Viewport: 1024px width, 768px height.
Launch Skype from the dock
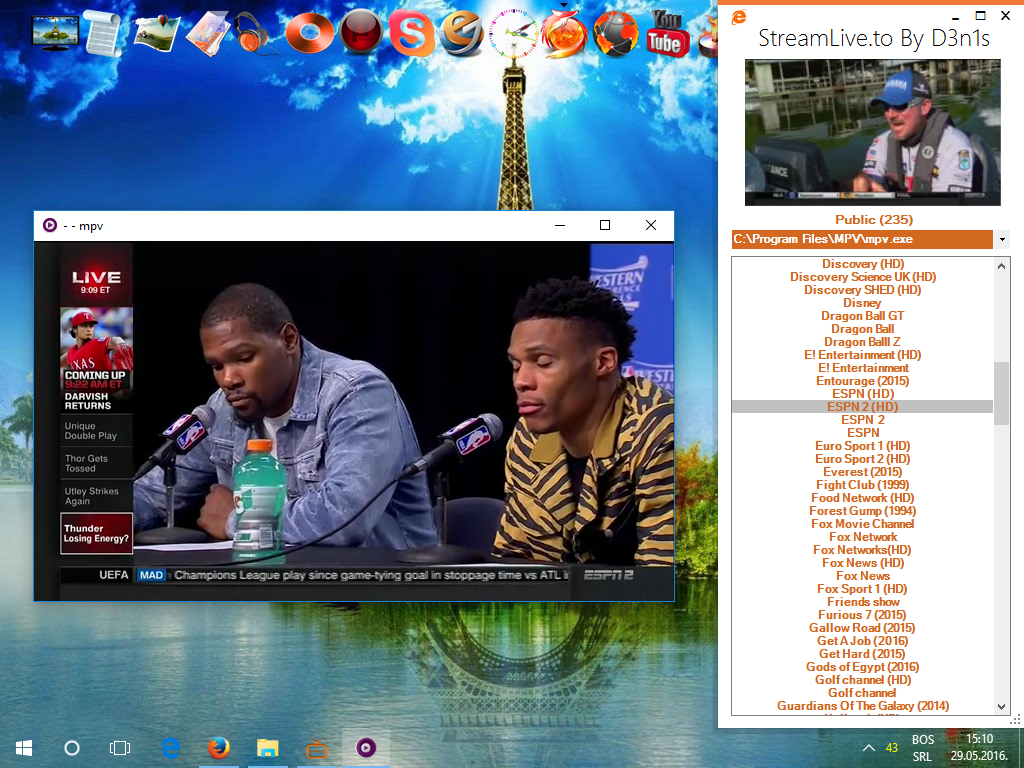(411, 33)
